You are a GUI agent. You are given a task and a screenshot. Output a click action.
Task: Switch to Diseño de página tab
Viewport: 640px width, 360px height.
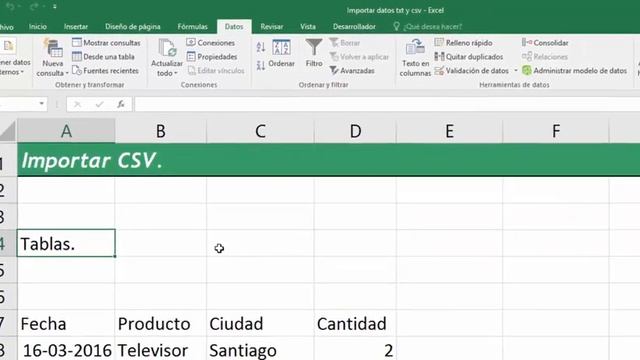tap(133, 27)
